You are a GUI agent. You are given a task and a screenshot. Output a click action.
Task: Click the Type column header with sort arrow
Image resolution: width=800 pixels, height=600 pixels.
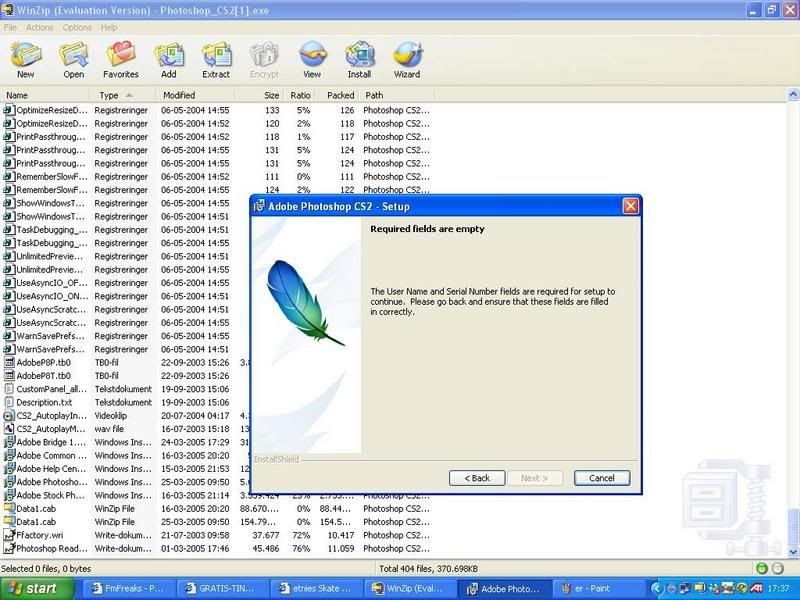point(122,95)
